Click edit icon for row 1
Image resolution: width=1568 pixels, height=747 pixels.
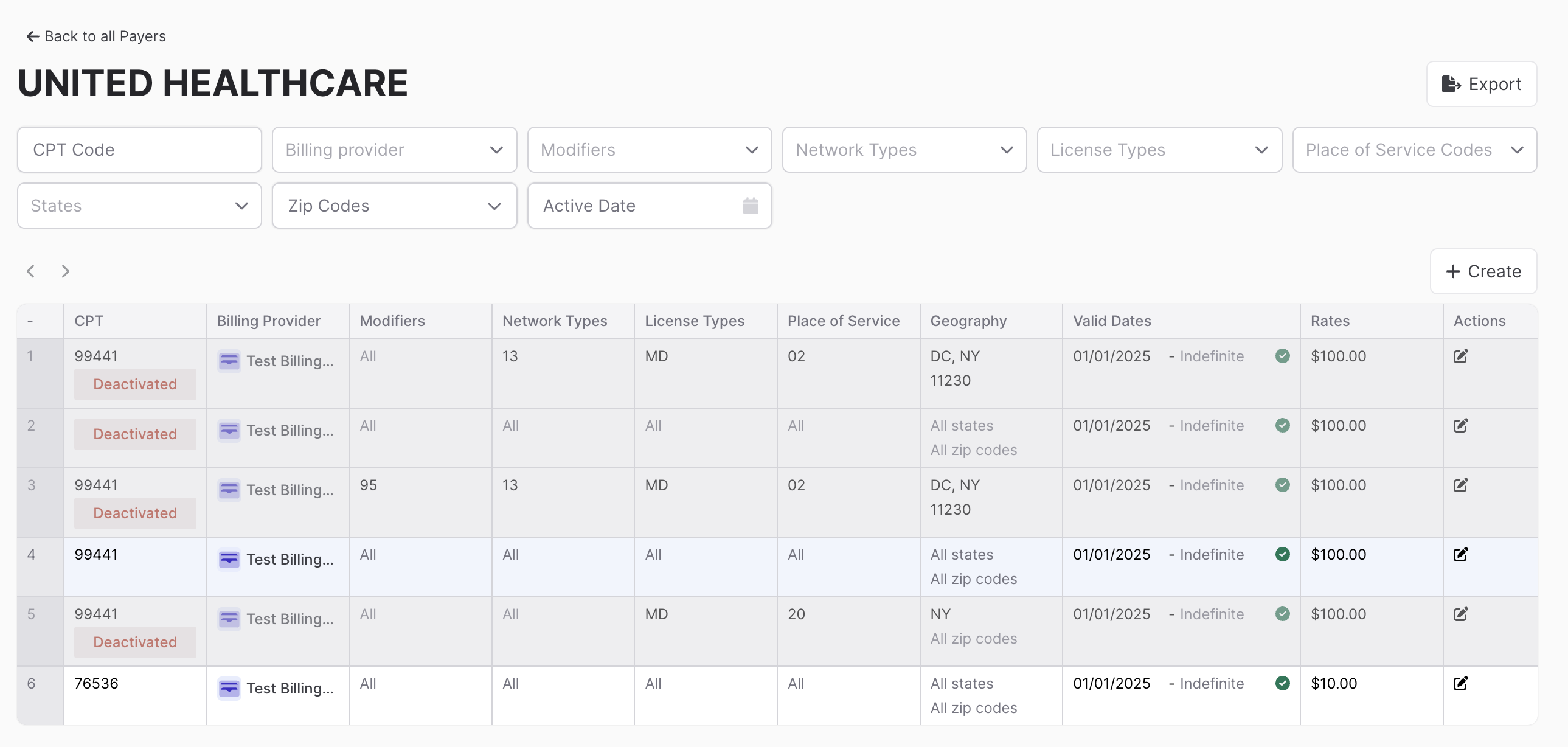[x=1460, y=356]
